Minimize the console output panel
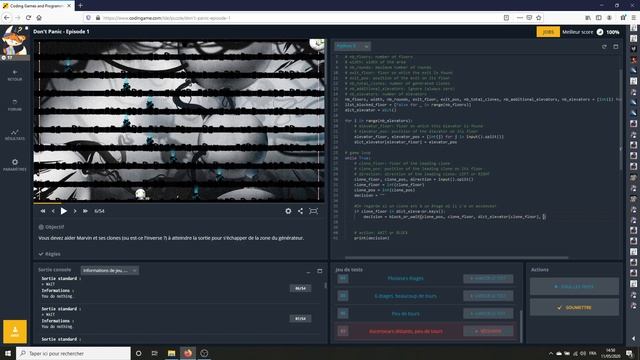The height and width of the screenshot is (360, 640). click(308, 271)
